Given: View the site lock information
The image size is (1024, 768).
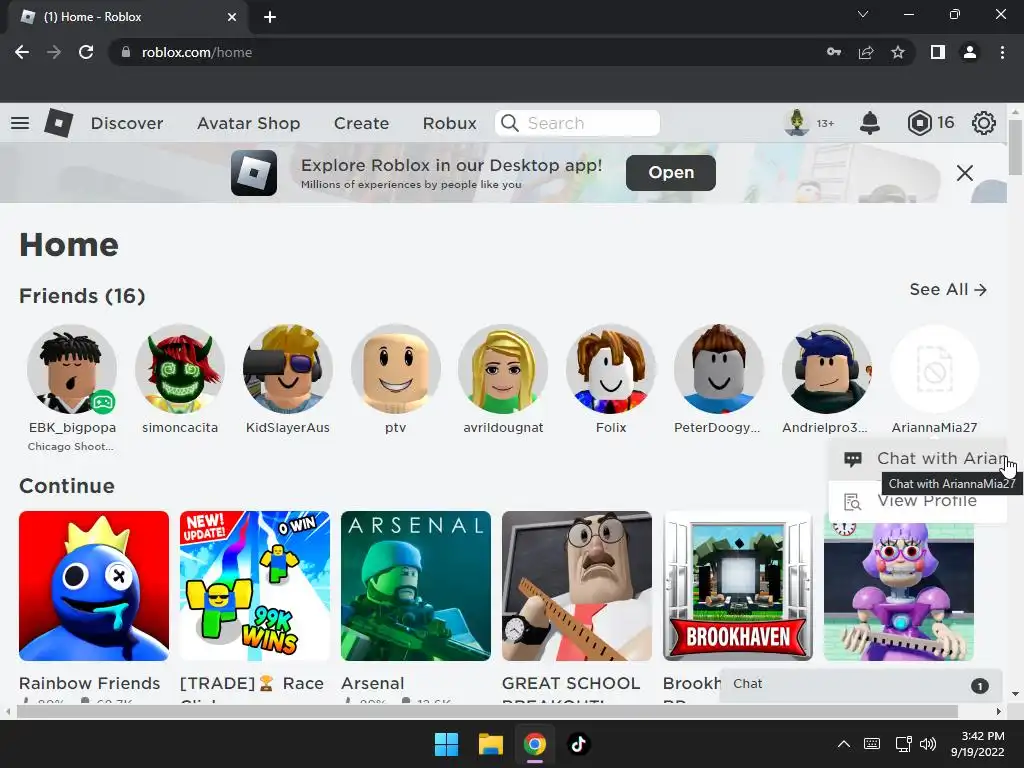Looking at the screenshot, I should [126, 52].
